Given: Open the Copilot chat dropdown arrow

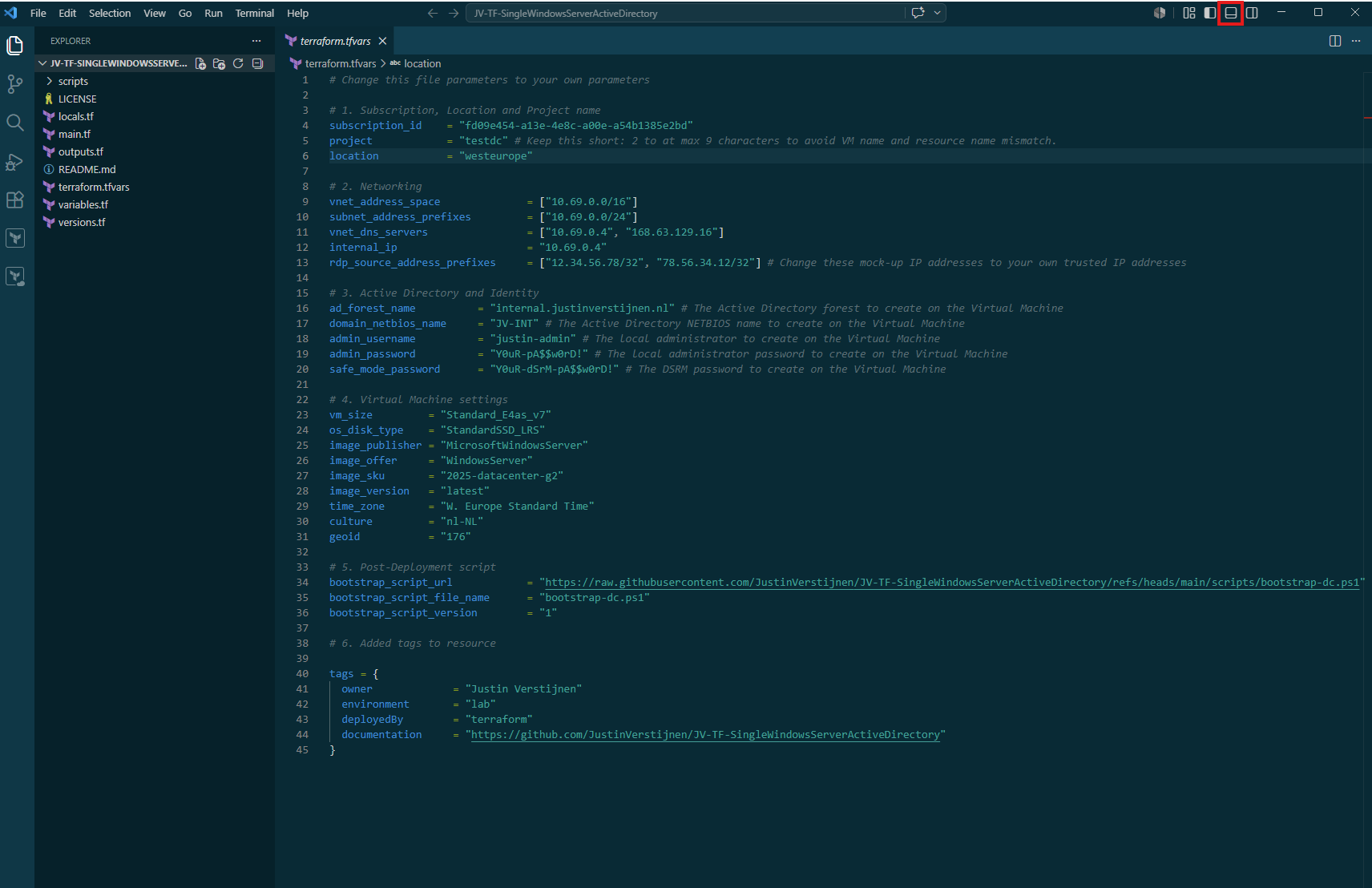Looking at the screenshot, I should [937, 13].
